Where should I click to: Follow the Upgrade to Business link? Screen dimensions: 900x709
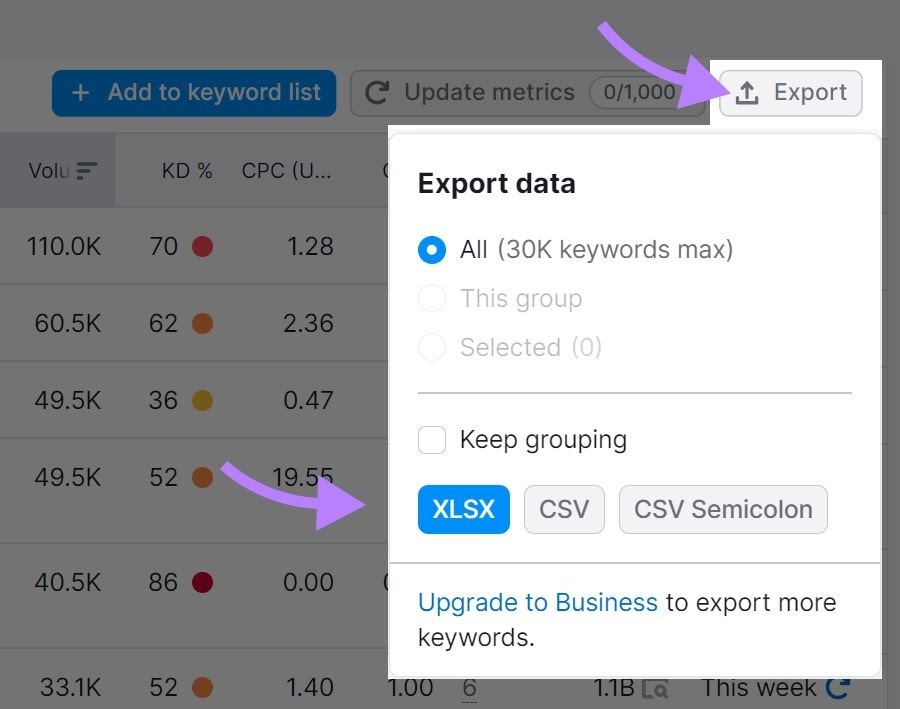click(537, 602)
